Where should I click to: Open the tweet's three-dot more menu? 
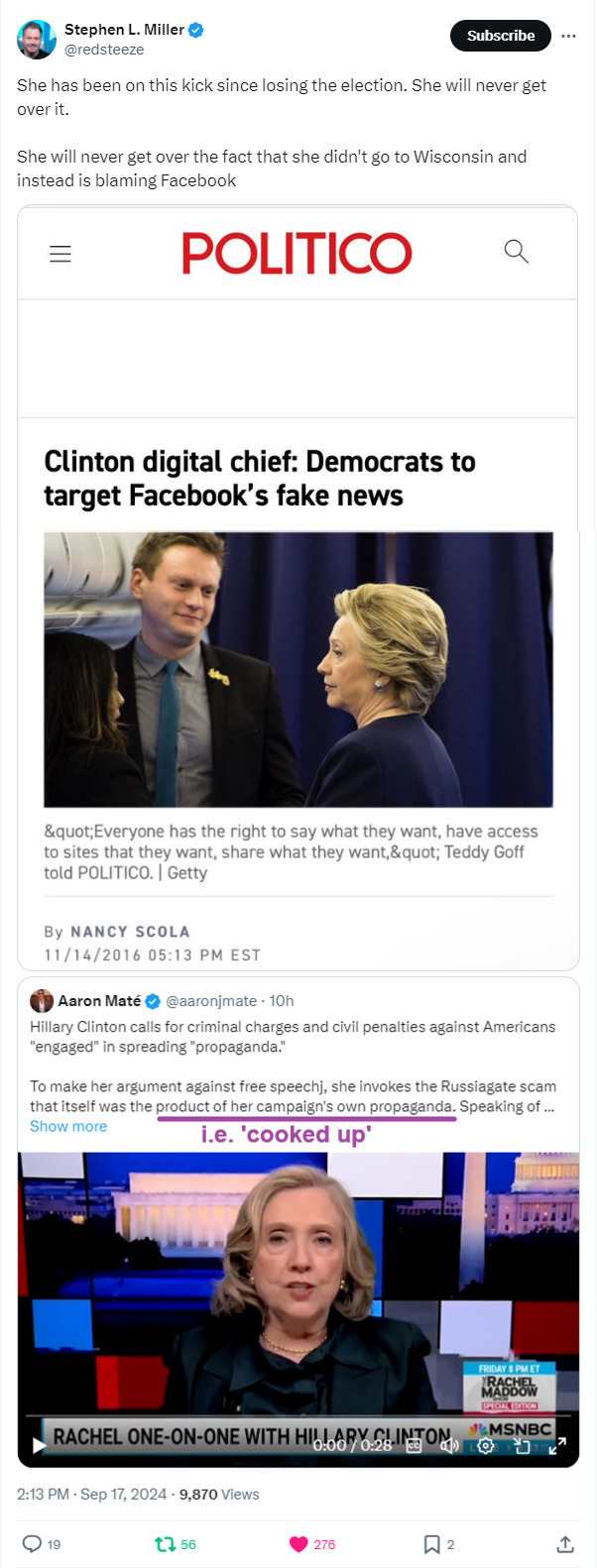(568, 36)
